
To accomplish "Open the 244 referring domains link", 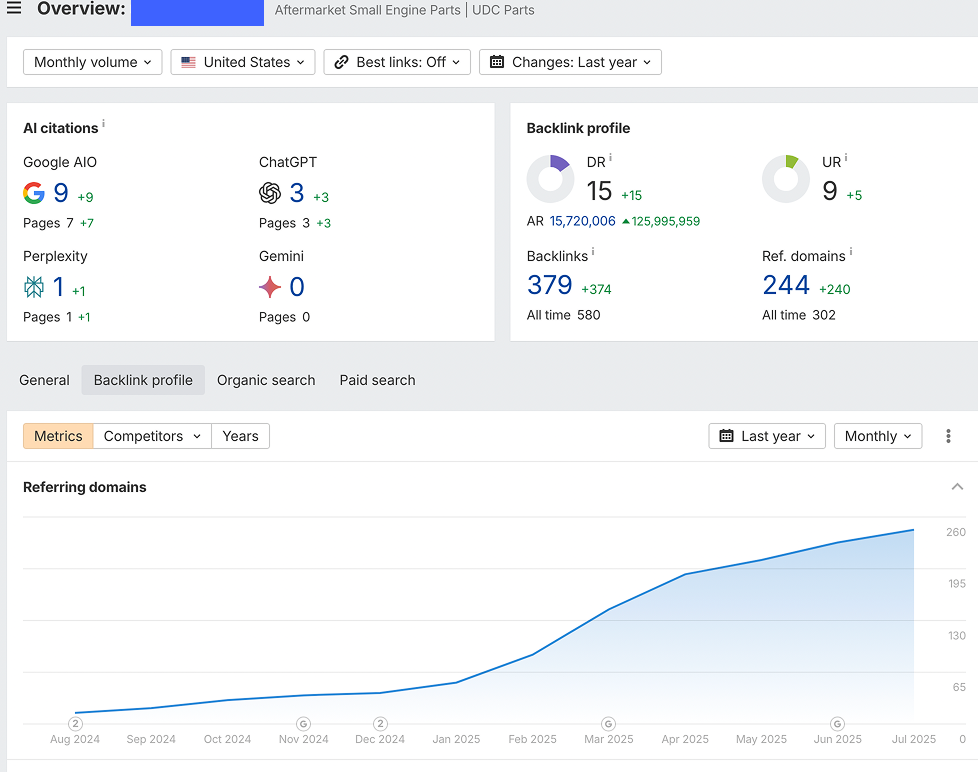I will click(x=786, y=286).
